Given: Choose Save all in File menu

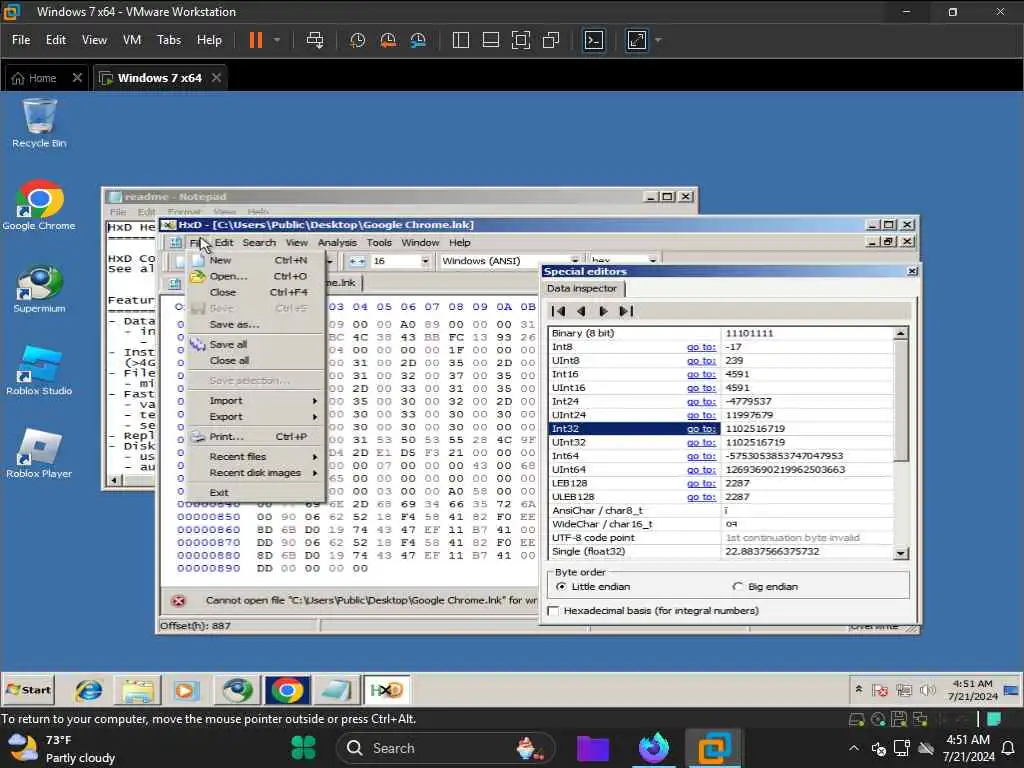Looking at the screenshot, I should [255, 344].
